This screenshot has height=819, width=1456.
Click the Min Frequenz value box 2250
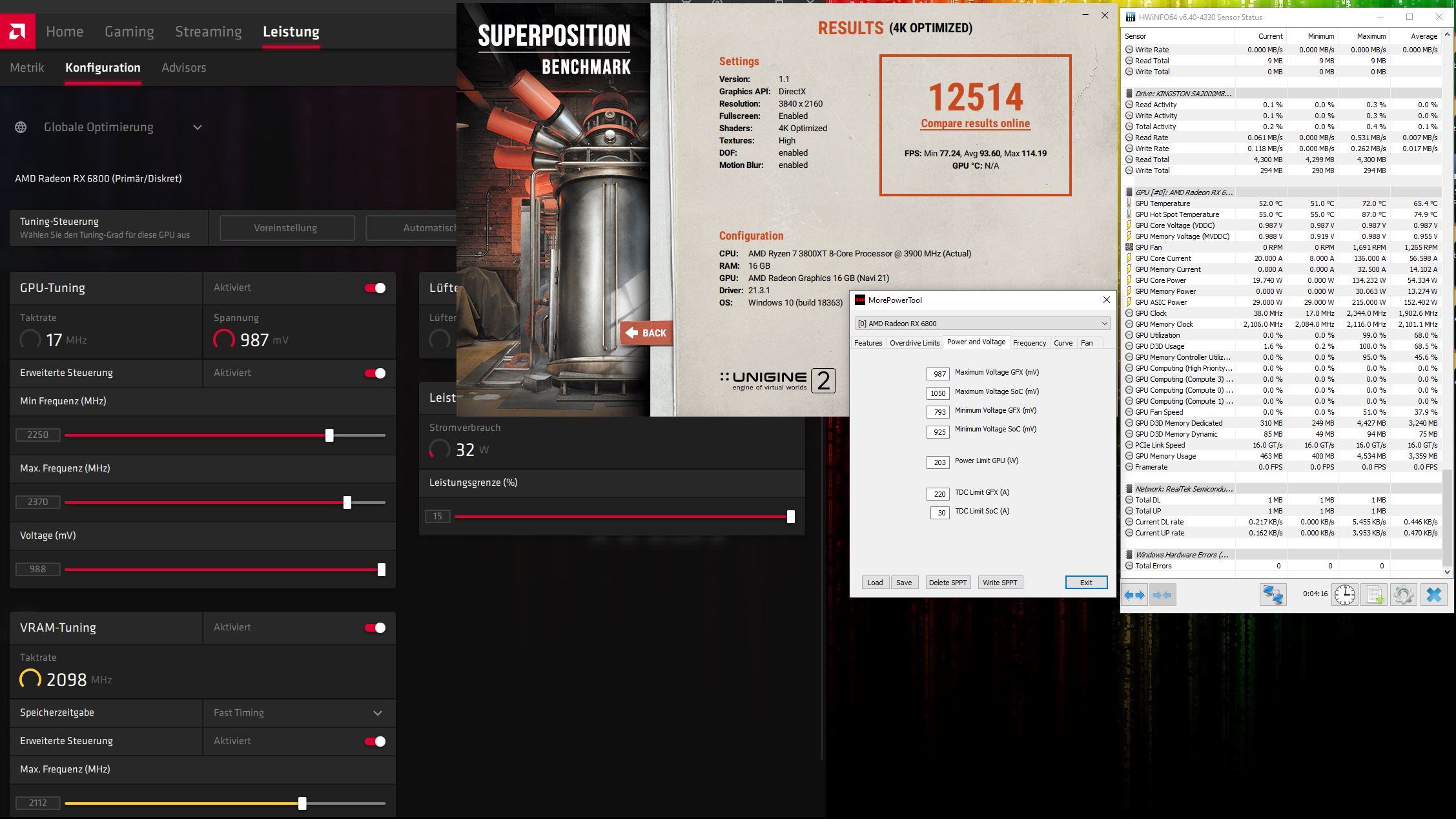pyautogui.click(x=38, y=435)
